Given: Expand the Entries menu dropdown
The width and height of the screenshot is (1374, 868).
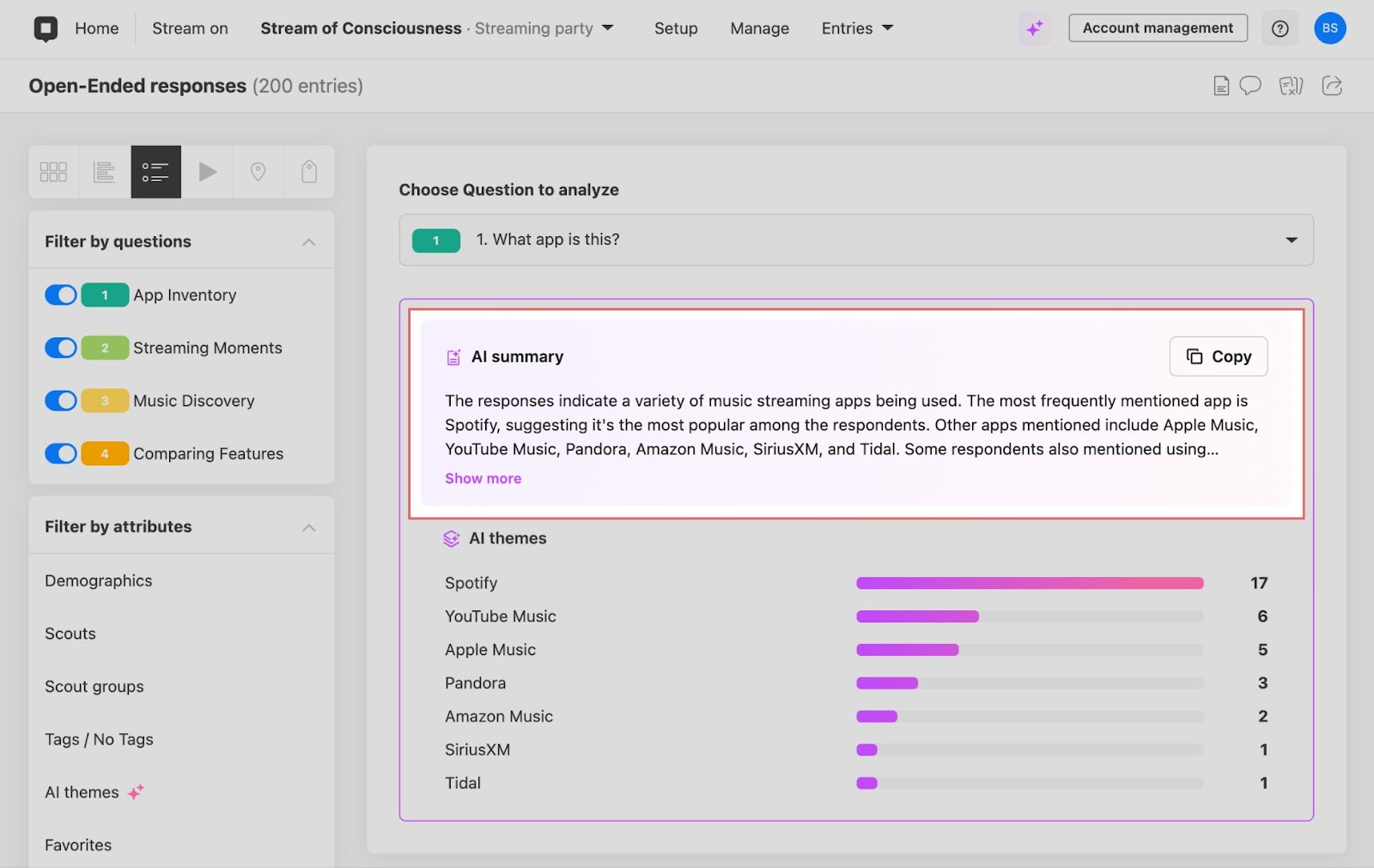Looking at the screenshot, I should click(x=857, y=28).
